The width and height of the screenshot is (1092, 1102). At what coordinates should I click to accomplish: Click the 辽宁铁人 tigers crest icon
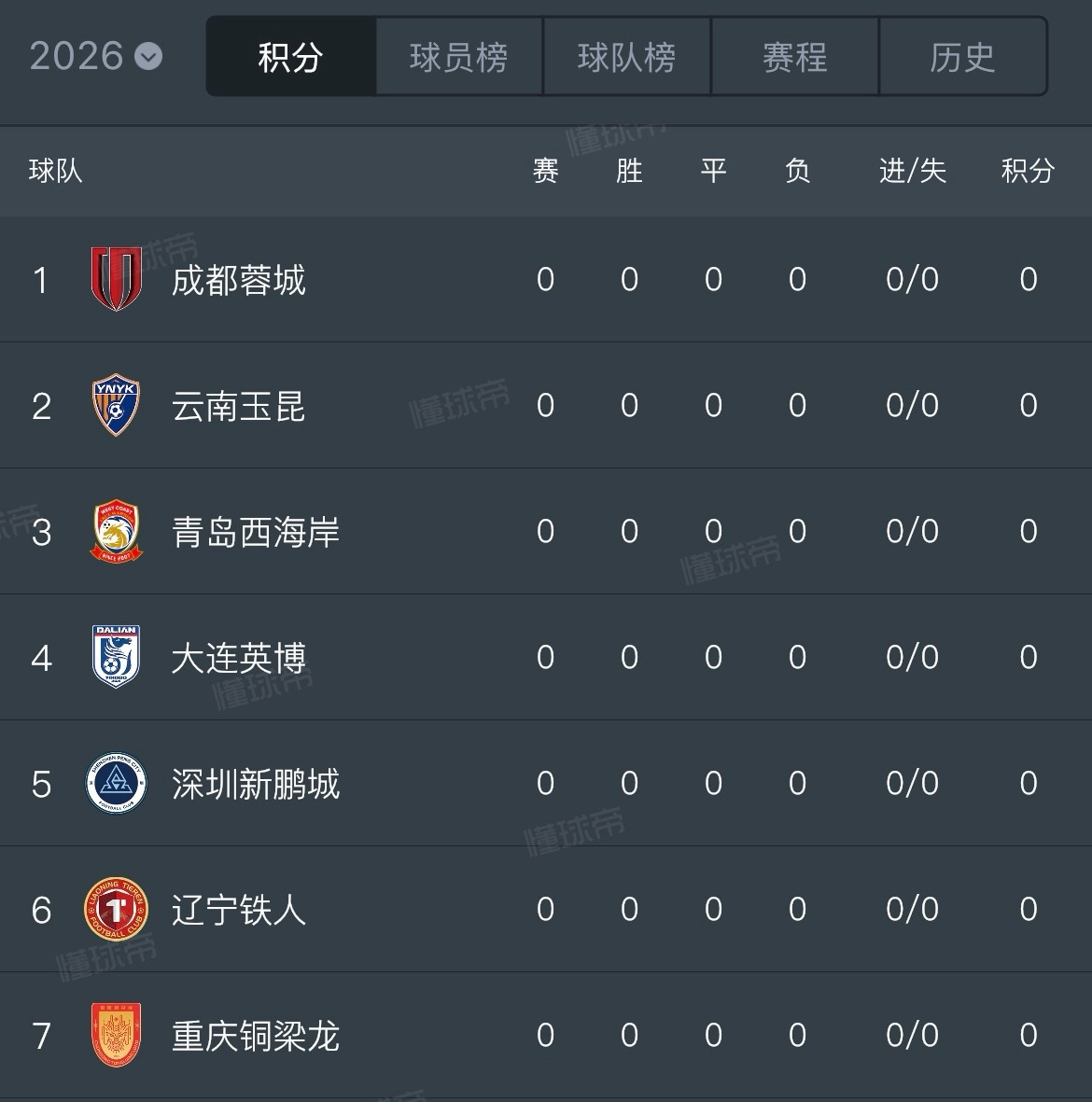(x=116, y=910)
